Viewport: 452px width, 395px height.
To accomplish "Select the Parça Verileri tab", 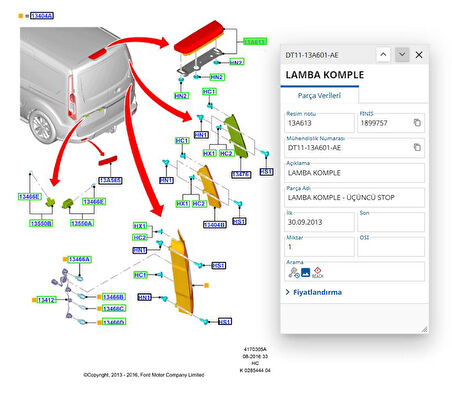I will (319, 95).
